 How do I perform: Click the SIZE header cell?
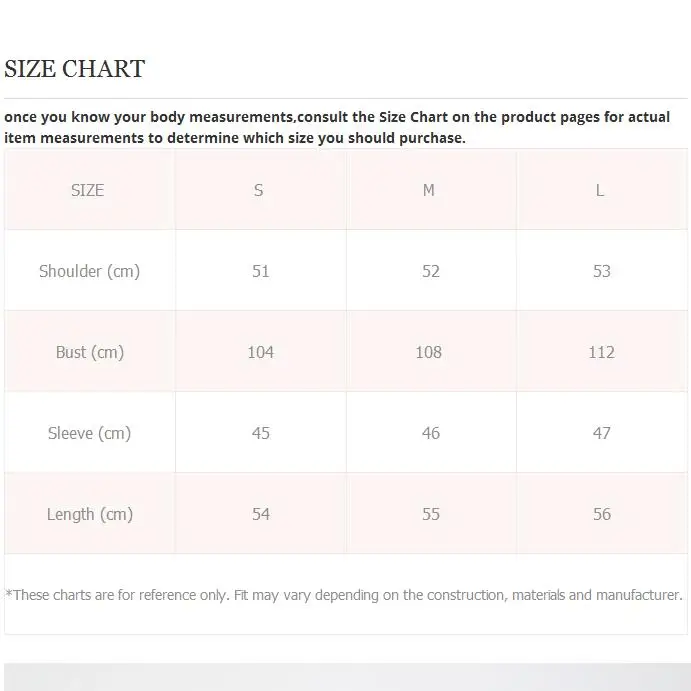point(88,190)
